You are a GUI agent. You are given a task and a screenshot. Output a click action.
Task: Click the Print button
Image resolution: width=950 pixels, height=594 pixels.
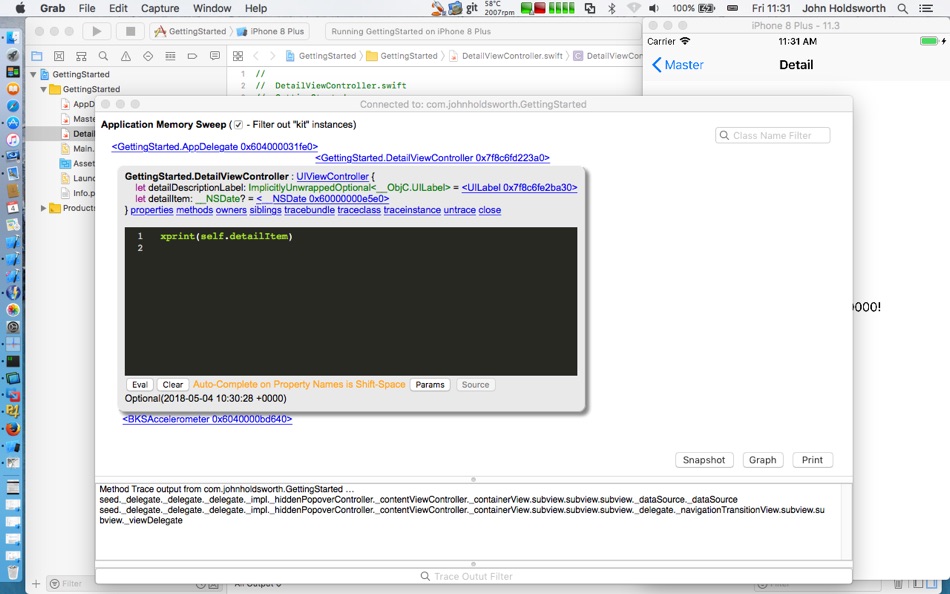812,460
